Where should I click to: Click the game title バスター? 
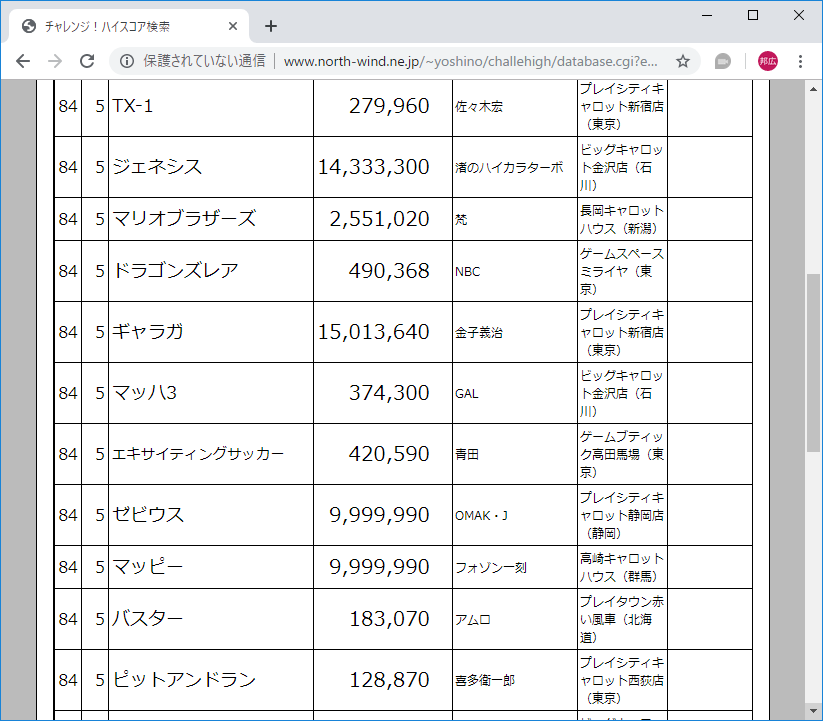(x=147, y=619)
